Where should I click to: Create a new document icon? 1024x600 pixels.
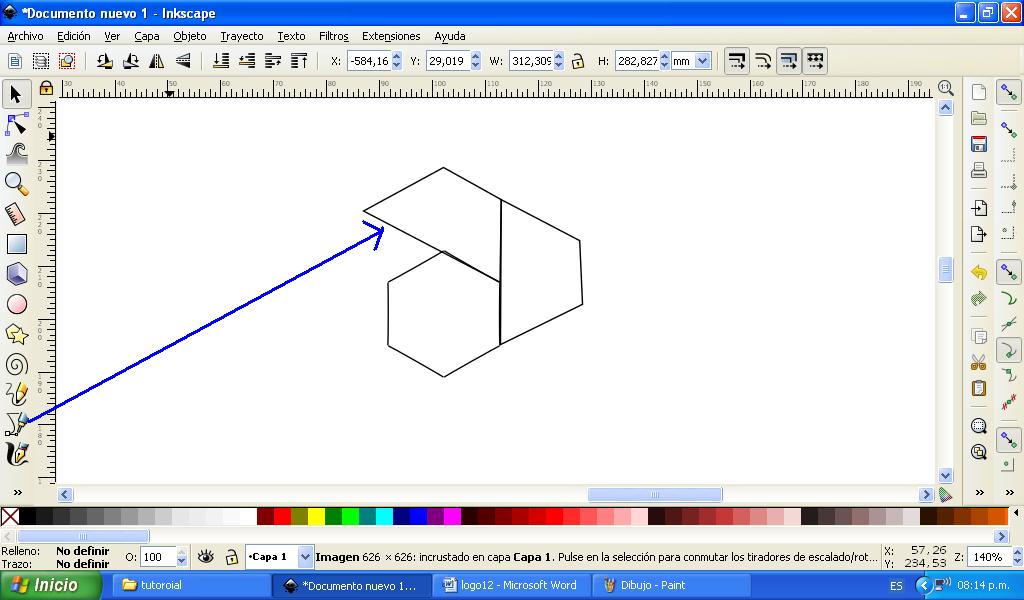(x=978, y=92)
